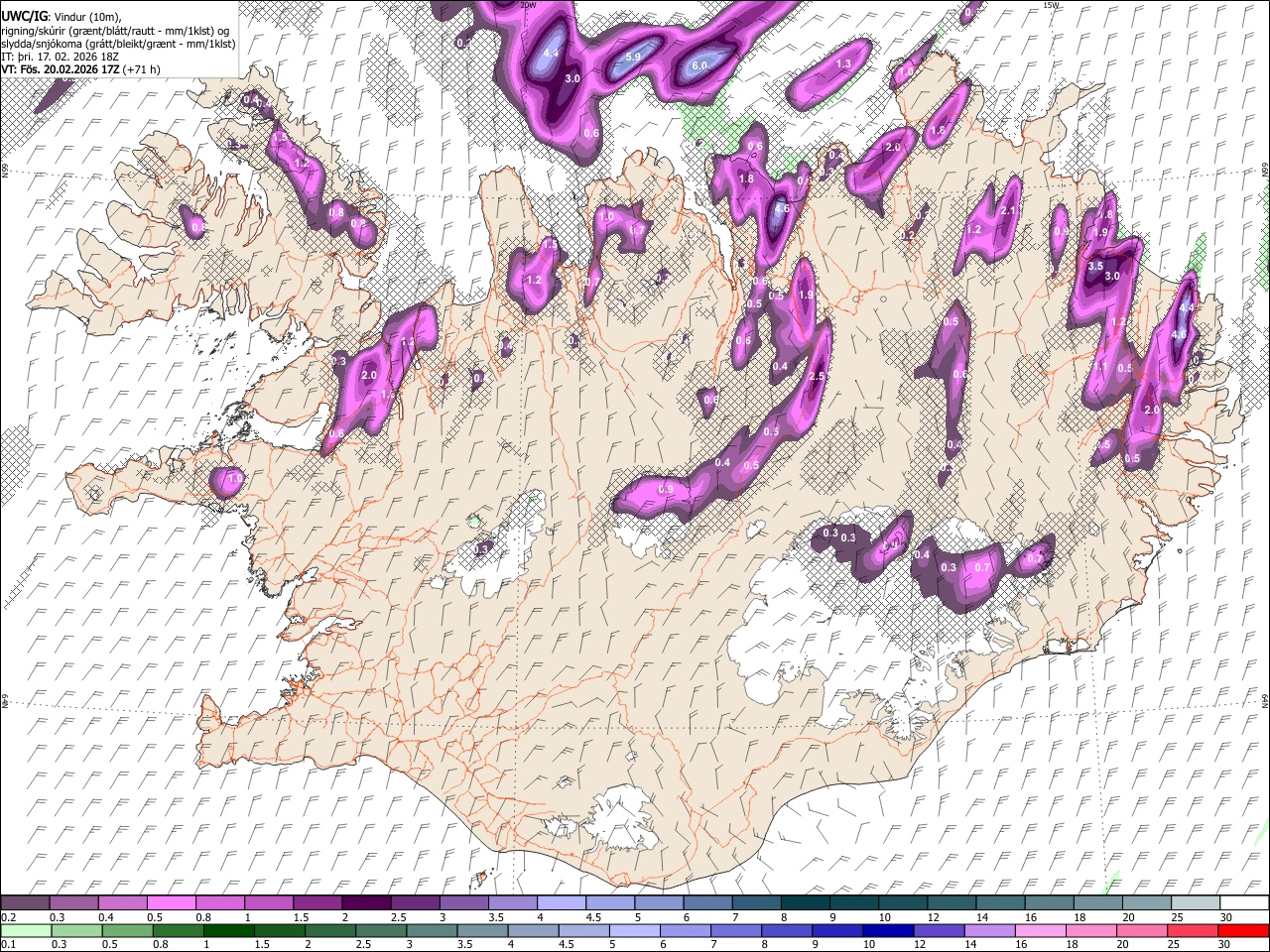Click the 'slydda/snjókoma' legend description line

[118, 44]
